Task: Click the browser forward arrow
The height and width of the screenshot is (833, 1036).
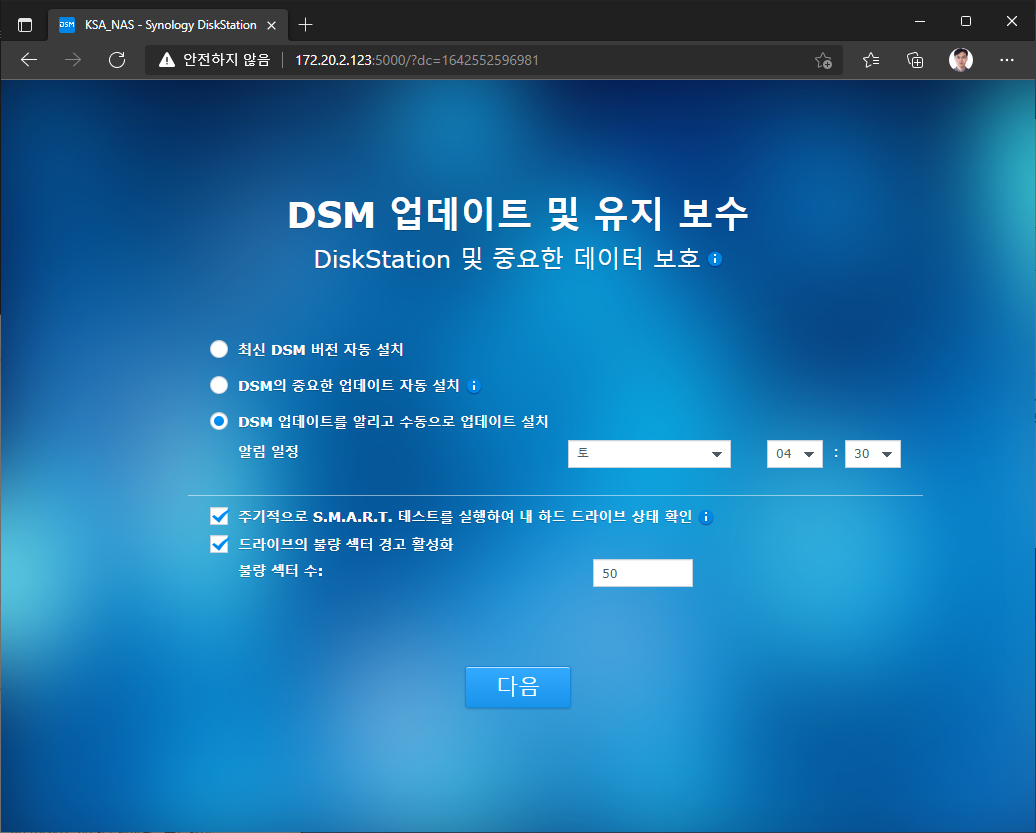Action: pos(73,60)
